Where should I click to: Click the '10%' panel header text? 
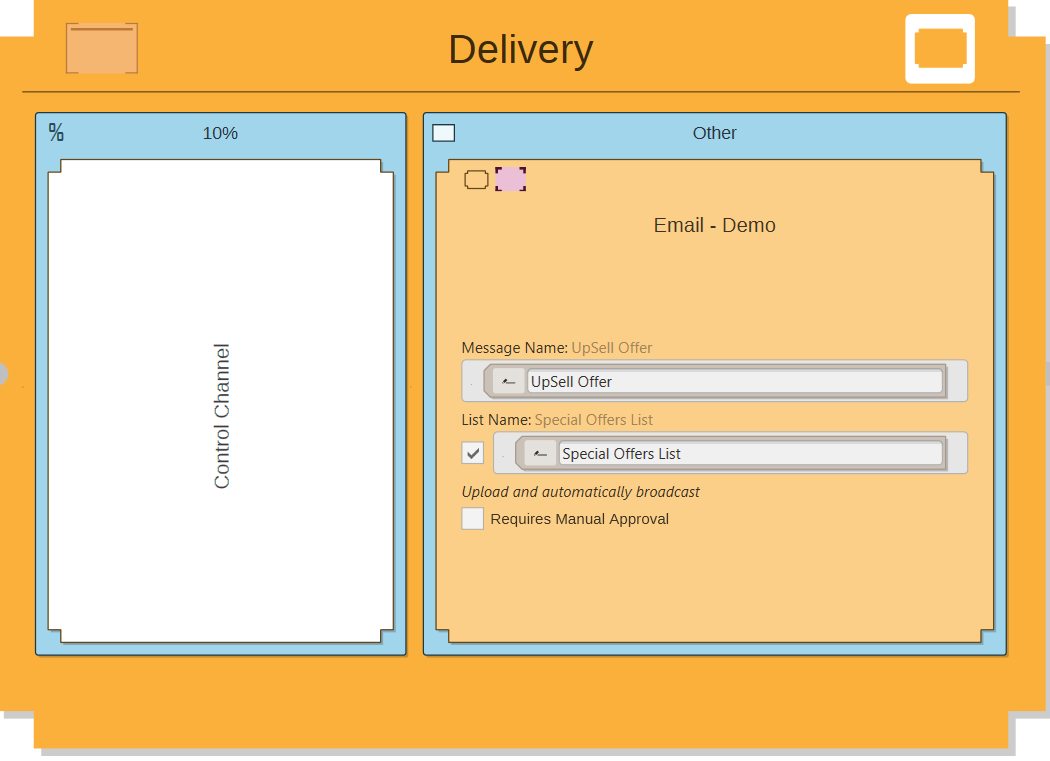coord(220,133)
